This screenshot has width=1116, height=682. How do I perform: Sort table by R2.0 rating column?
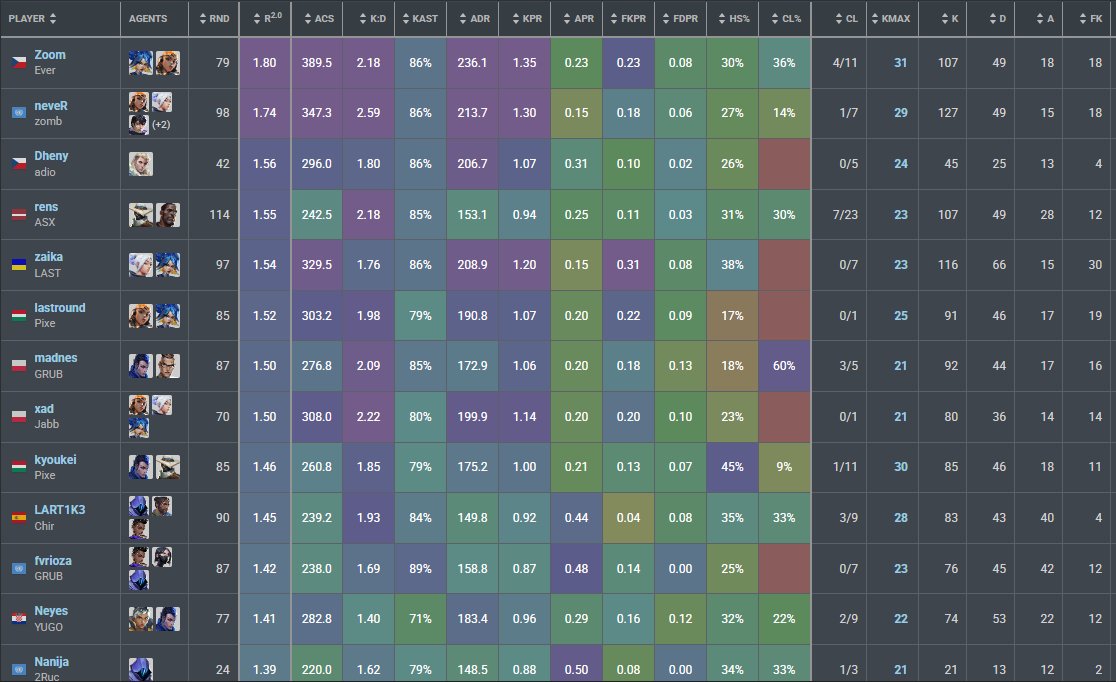[268, 19]
